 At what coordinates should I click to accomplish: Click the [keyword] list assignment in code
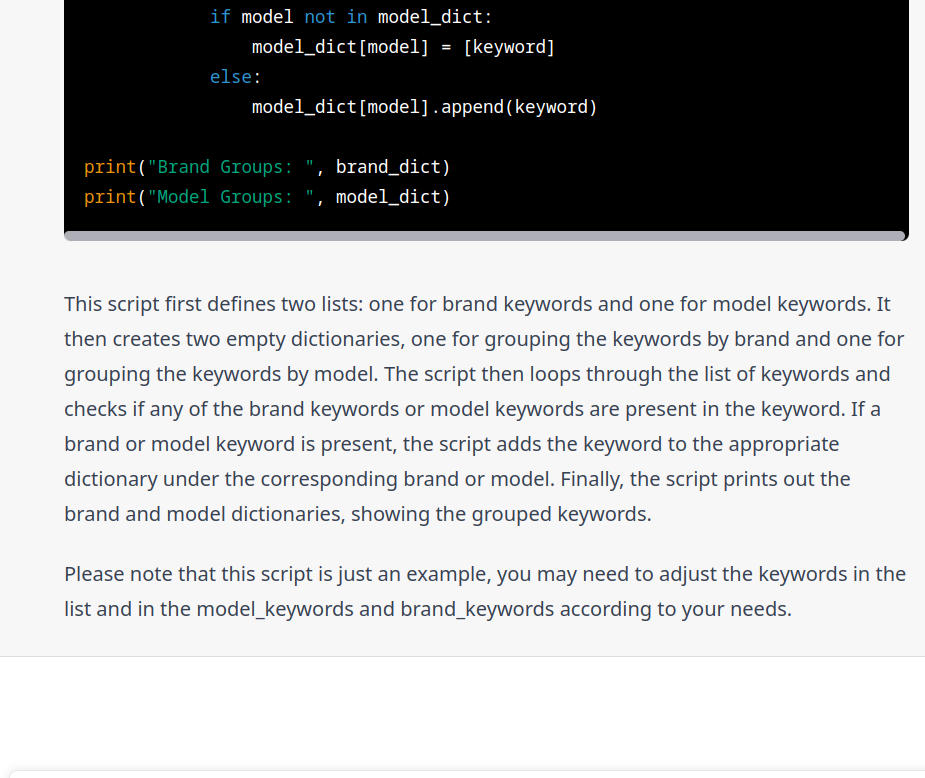click(x=509, y=47)
